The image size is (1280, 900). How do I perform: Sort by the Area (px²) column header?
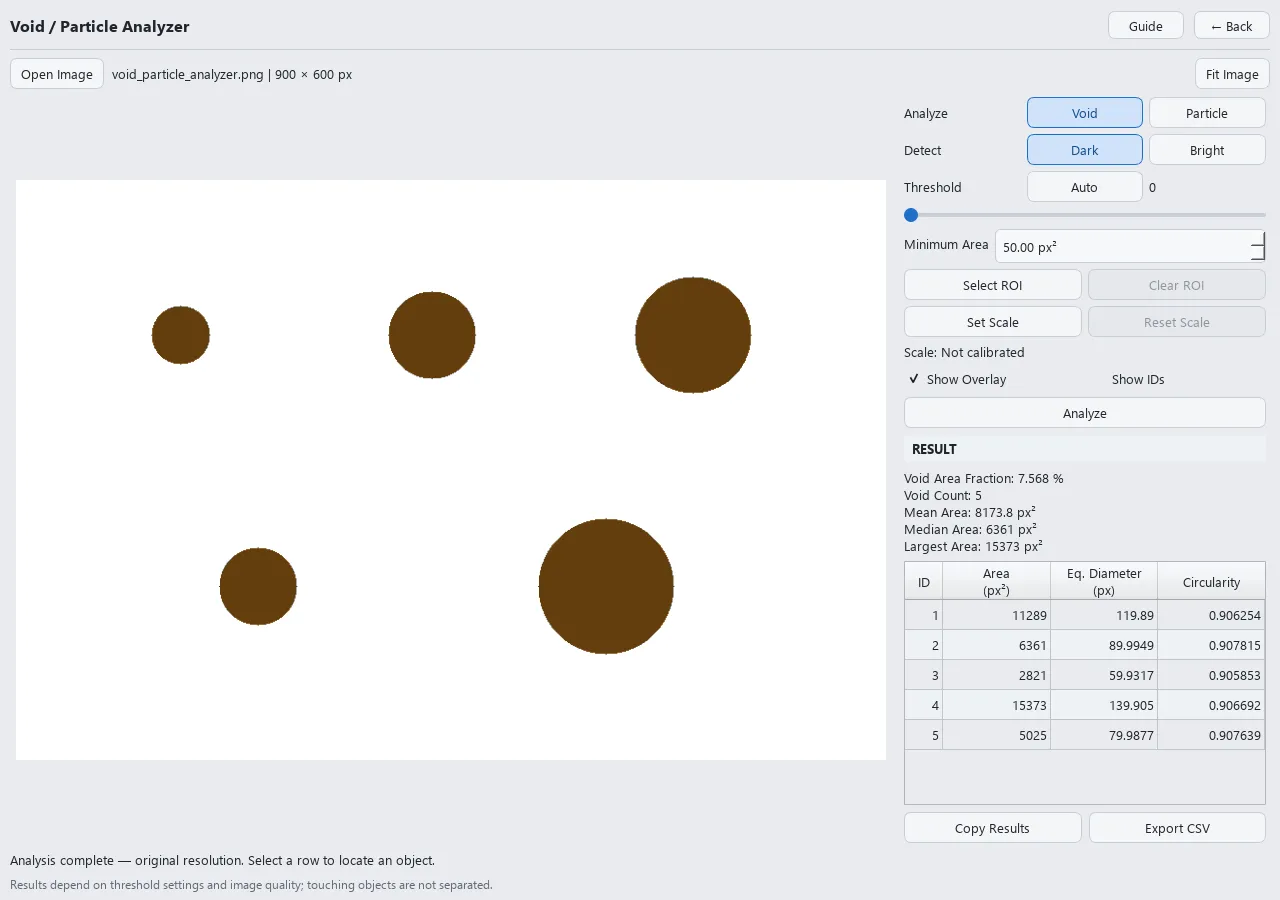[x=997, y=581]
